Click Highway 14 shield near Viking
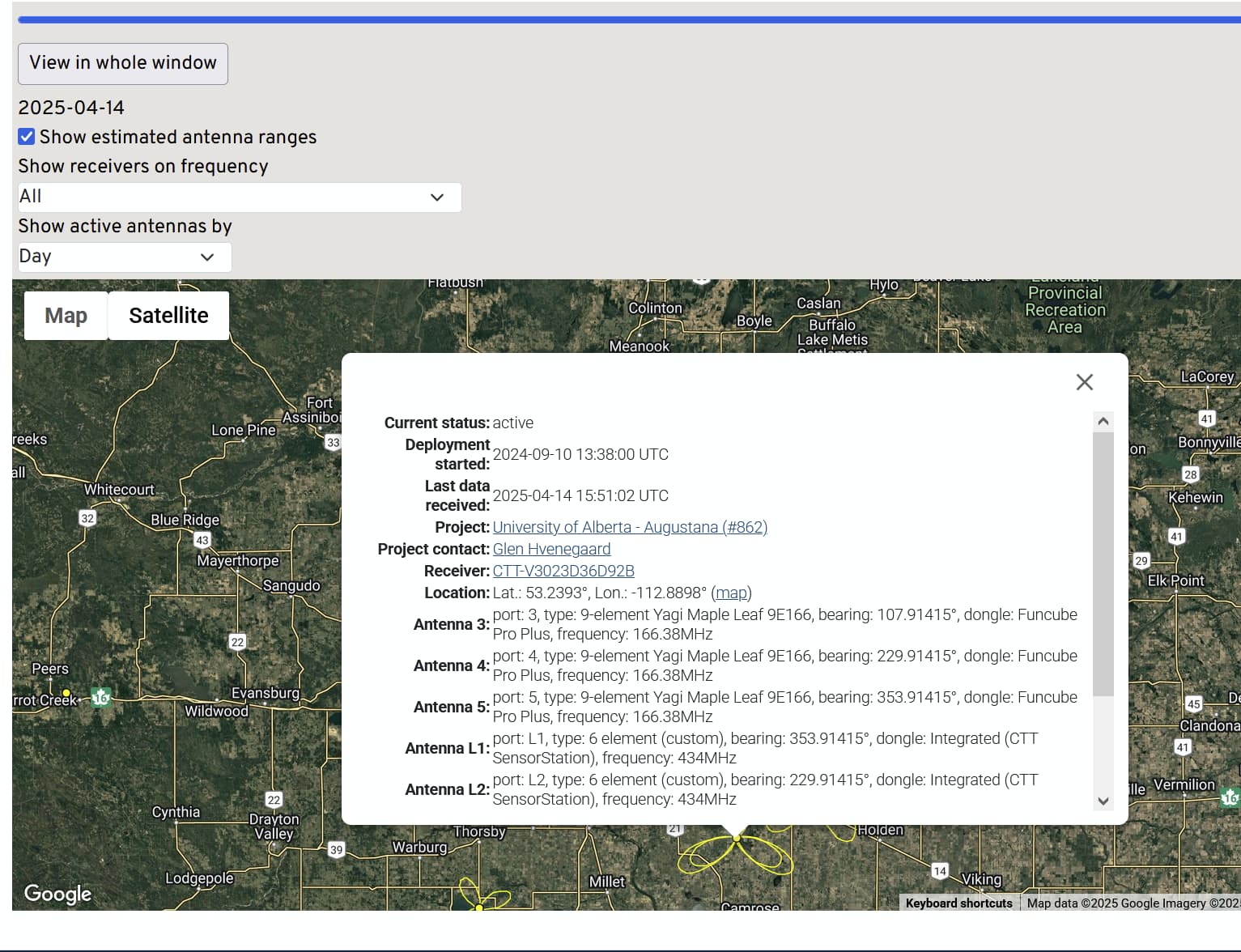This screenshot has width=1241, height=952. click(939, 871)
